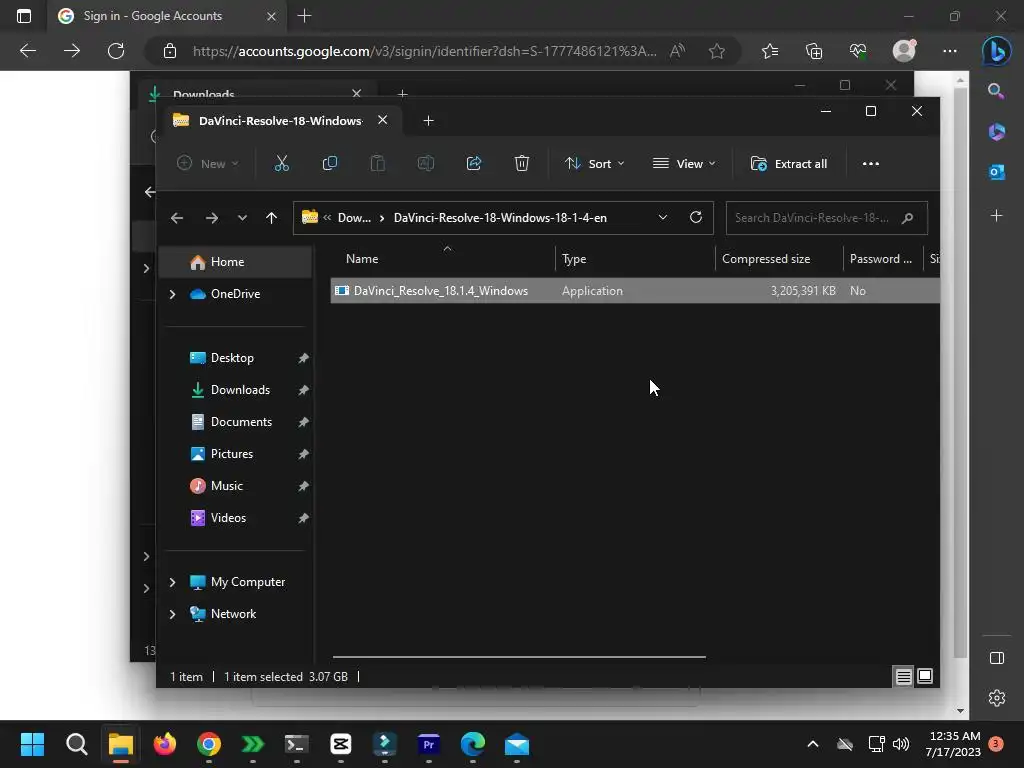This screenshot has height=768, width=1024.
Task: Open Edge sidebar settings gear
Action: [x=997, y=698]
